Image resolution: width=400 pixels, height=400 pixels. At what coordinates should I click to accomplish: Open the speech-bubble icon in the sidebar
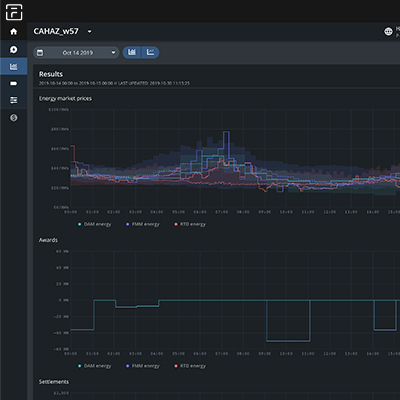pyautogui.click(x=14, y=50)
